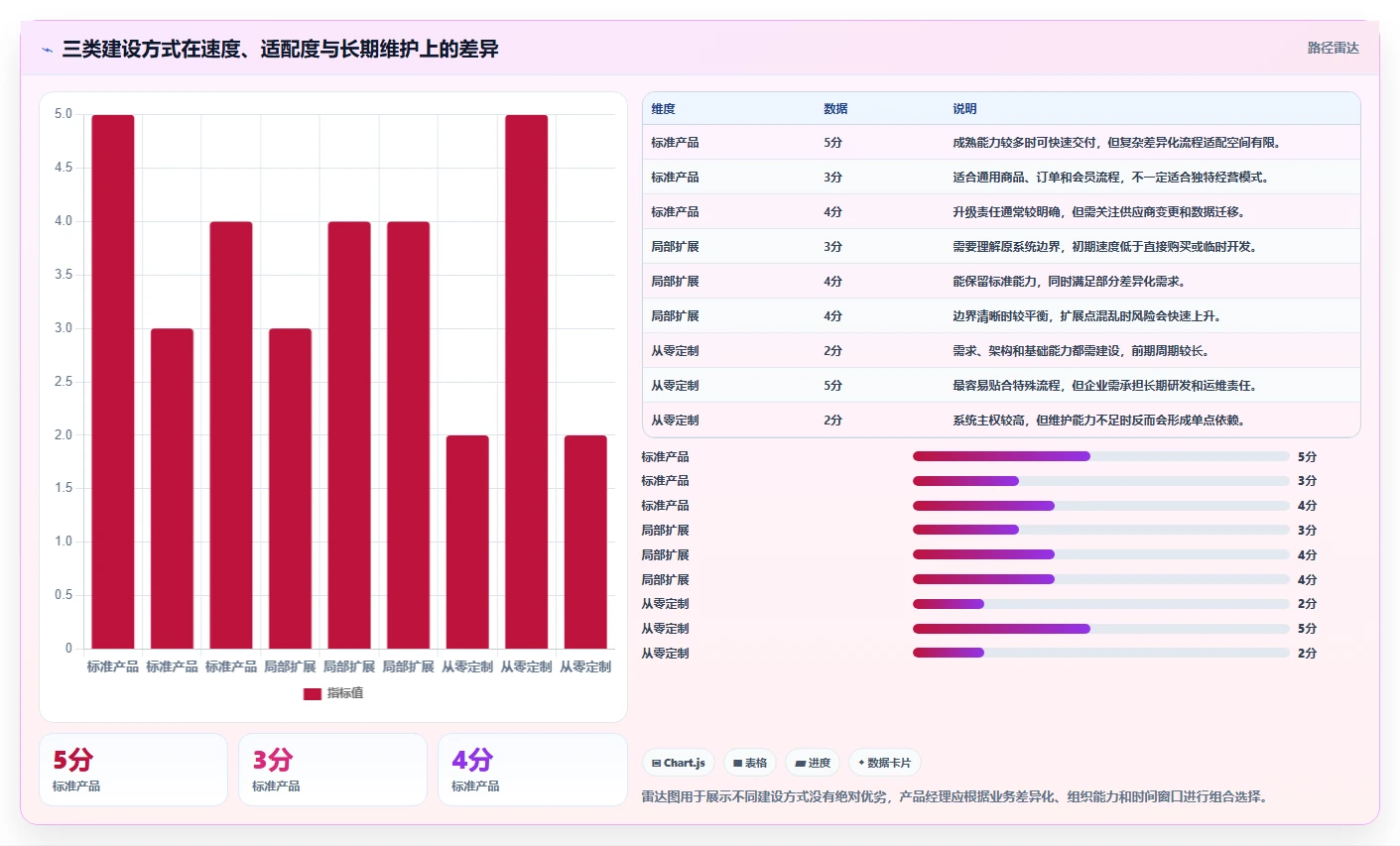Open the 5分 标准产品 data card

click(133, 770)
